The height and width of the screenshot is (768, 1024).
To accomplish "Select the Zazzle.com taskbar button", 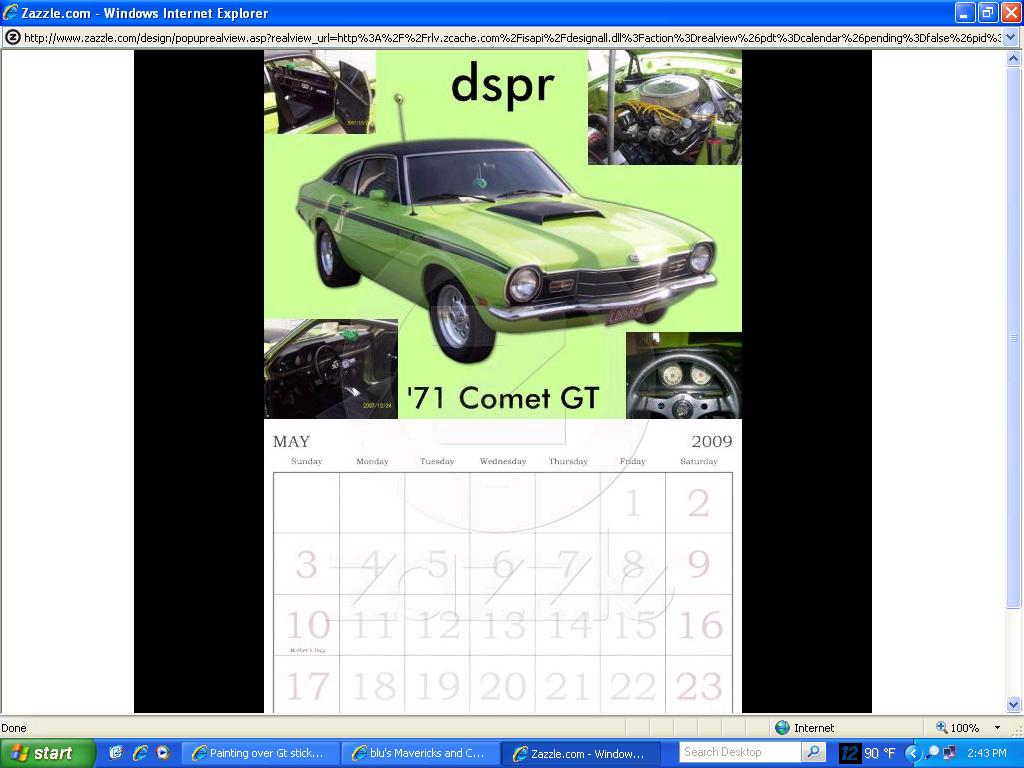I will tap(580, 753).
